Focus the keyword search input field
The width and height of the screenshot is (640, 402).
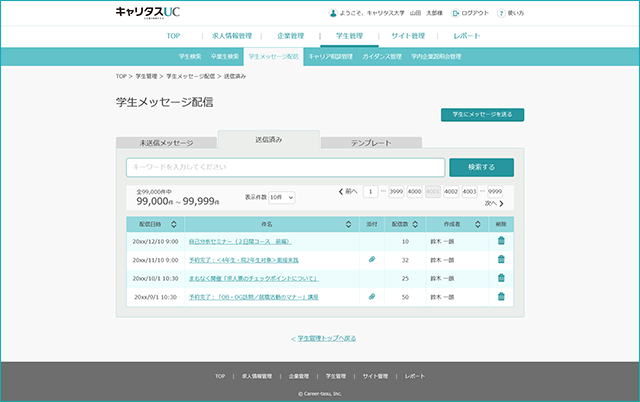[285, 167]
